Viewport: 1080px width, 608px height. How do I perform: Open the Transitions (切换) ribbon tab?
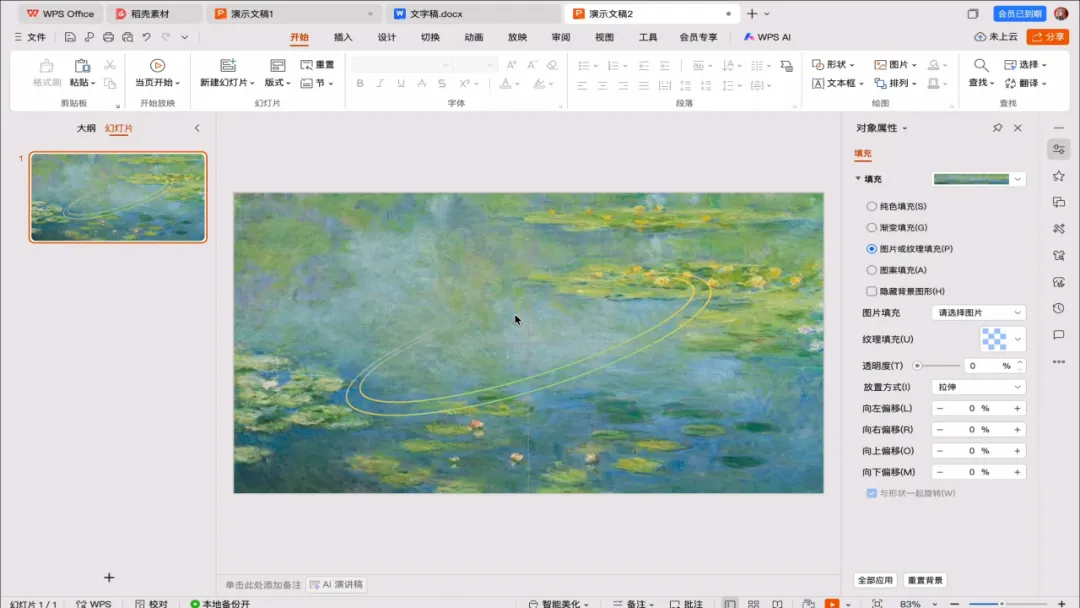click(x=430, y=37)
